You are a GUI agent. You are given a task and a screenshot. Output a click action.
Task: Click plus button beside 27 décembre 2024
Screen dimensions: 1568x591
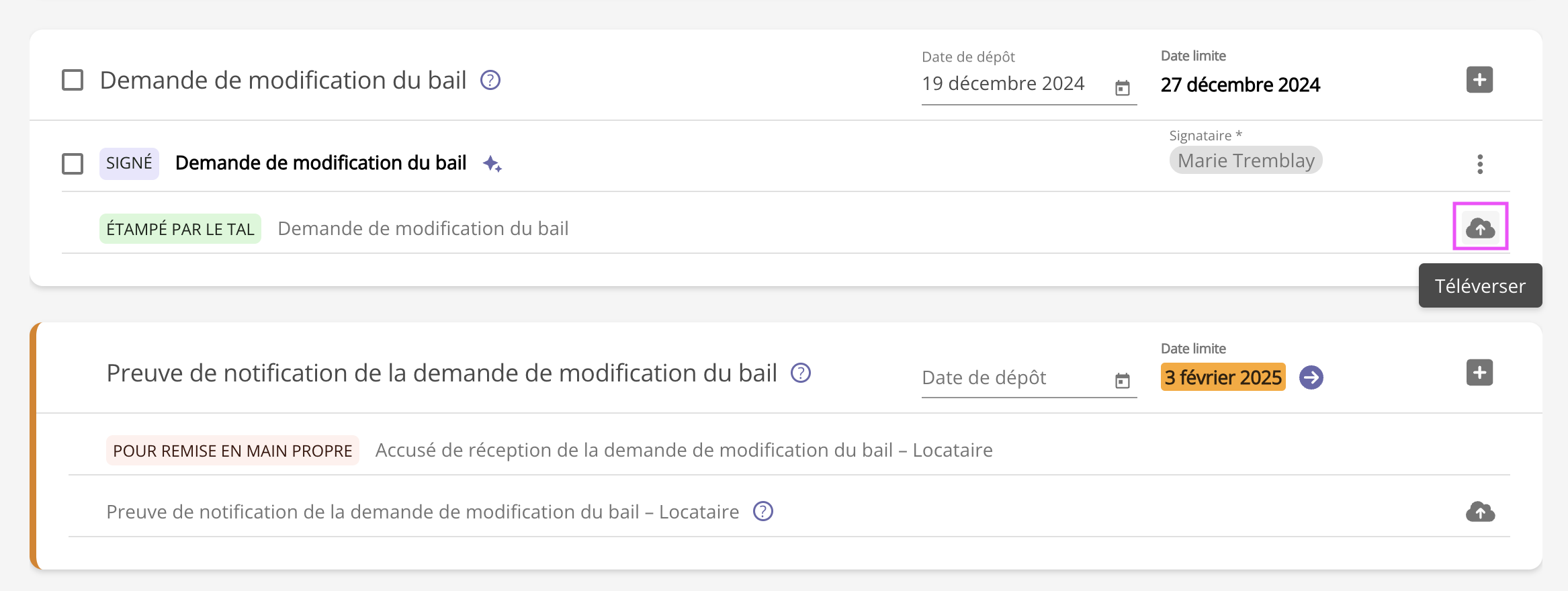[1479, 80]
